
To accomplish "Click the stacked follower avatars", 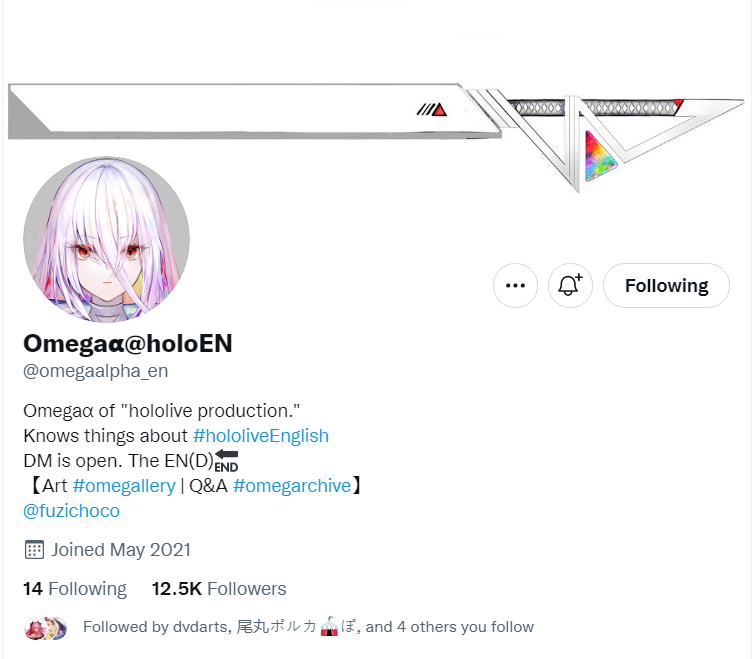I will click(46, 628).
